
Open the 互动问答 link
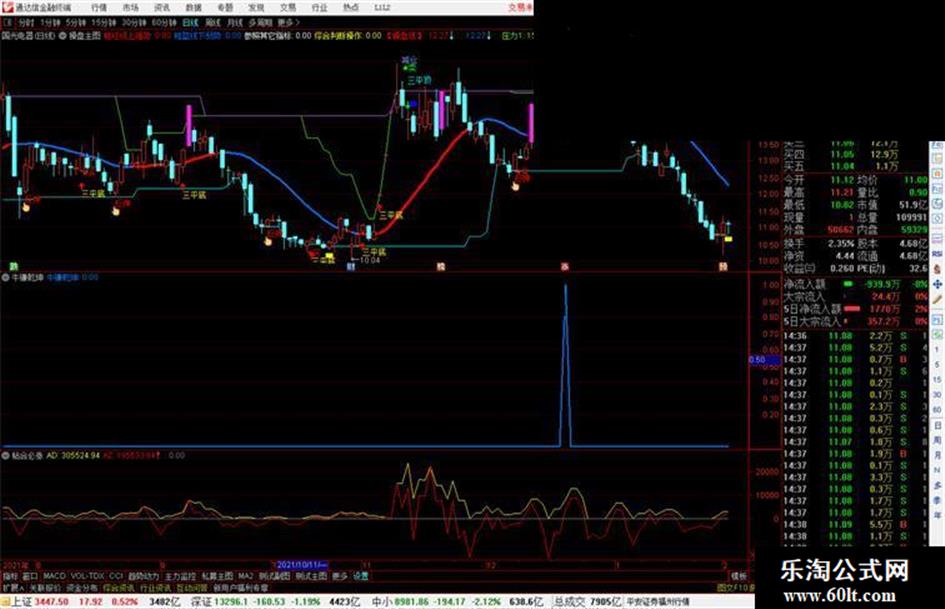[192, 587]
